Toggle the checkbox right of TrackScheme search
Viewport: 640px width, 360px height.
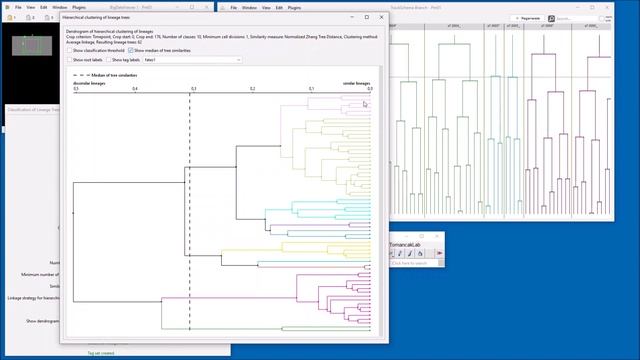[x=601, y=18]
